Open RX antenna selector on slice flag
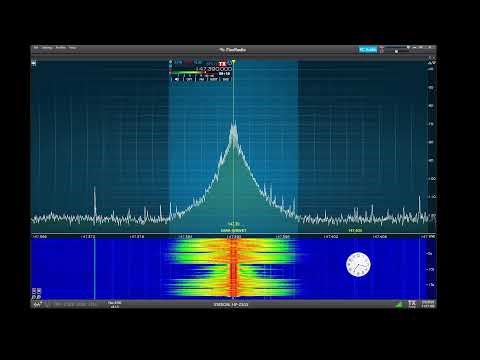Screen dimensions: 480x360 pos(178,62)
